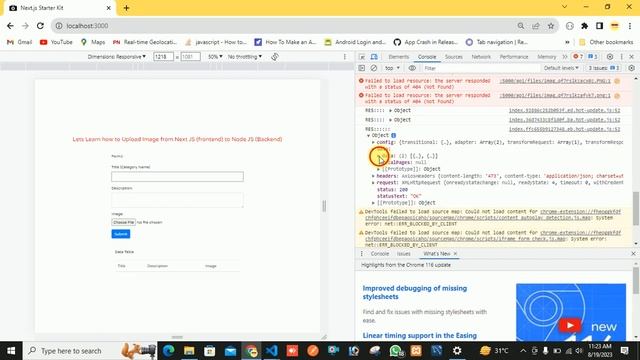This screenshot has height=360, width=640.
Task: Close the What's New drawer tab
Action: point(456,254)
